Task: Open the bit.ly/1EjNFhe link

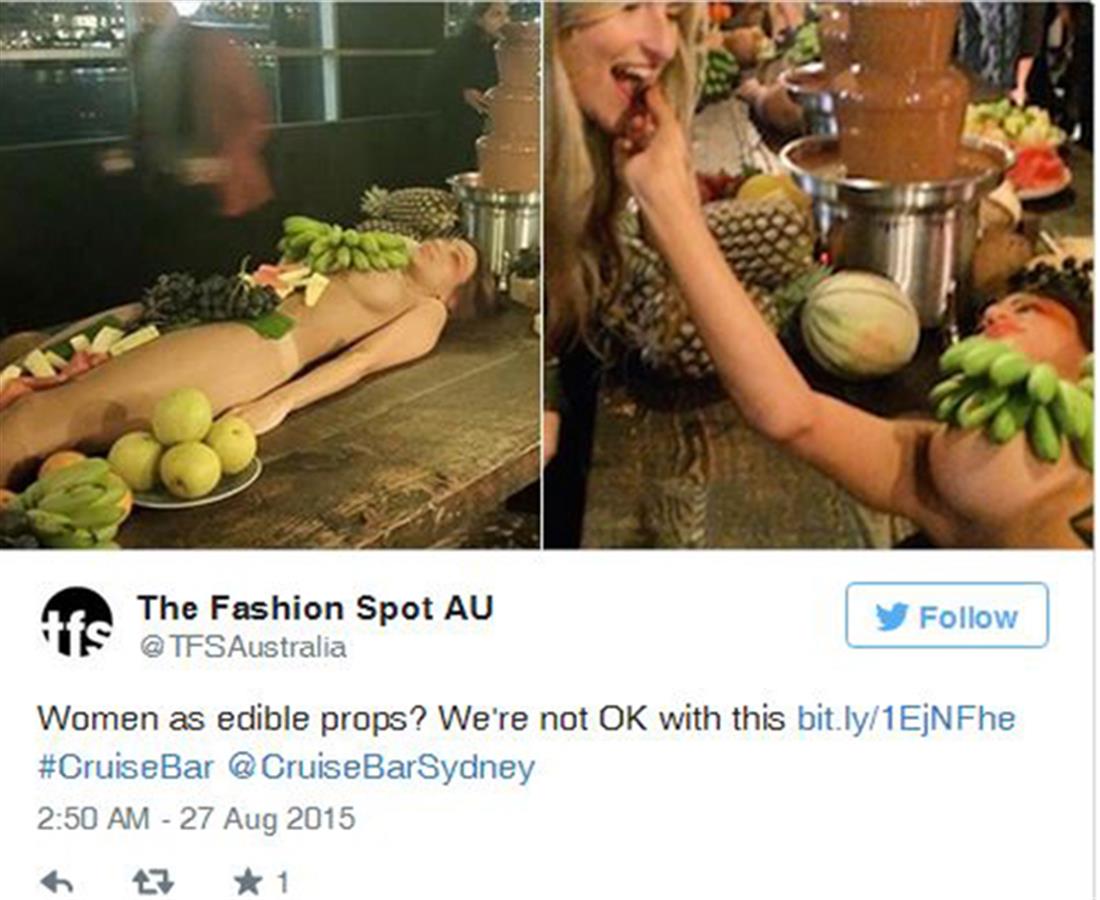Action: click(x=906, y=718)
